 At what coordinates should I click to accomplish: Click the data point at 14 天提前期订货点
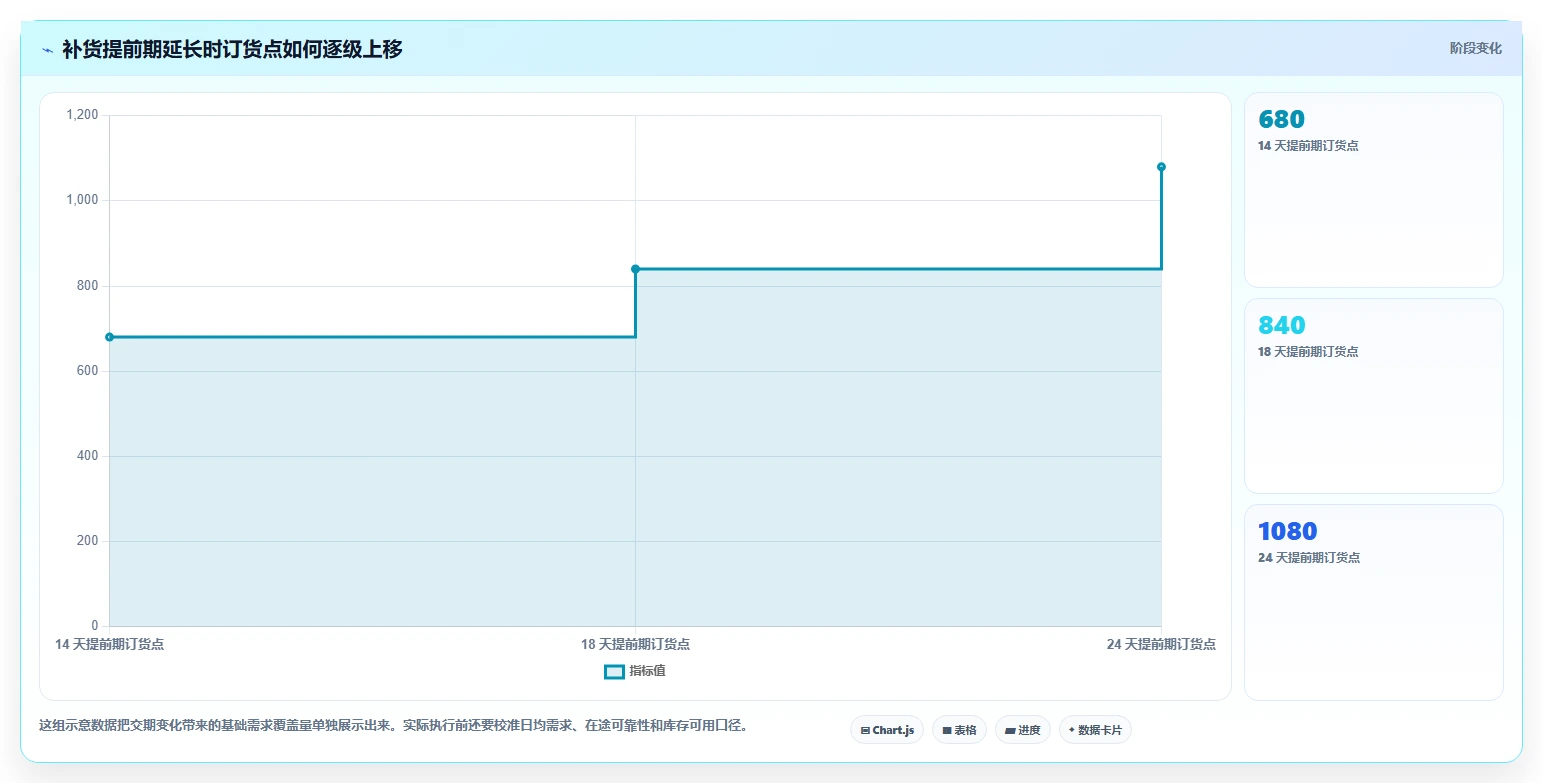click(109, 337)
